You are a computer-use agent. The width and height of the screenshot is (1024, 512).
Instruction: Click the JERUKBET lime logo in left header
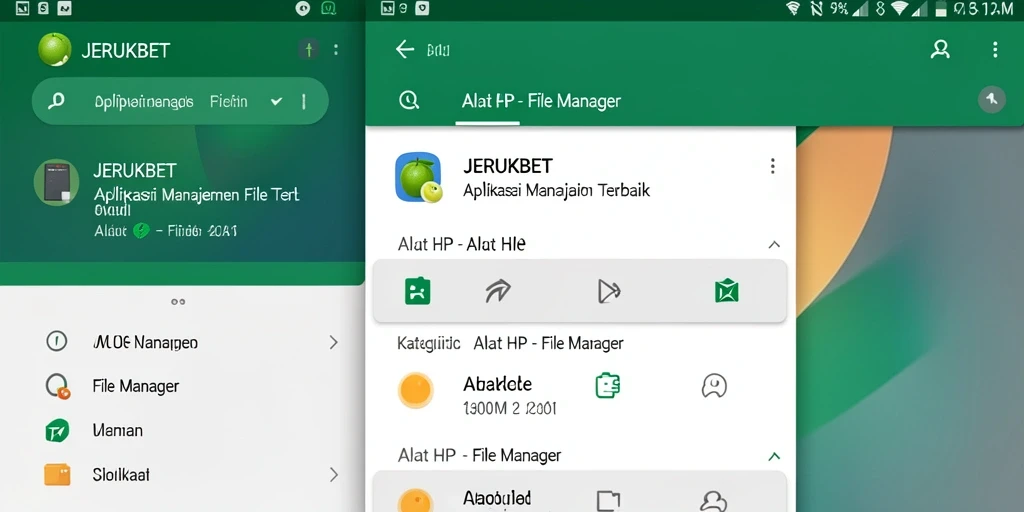pyautogui.click(x=54, y=50)
